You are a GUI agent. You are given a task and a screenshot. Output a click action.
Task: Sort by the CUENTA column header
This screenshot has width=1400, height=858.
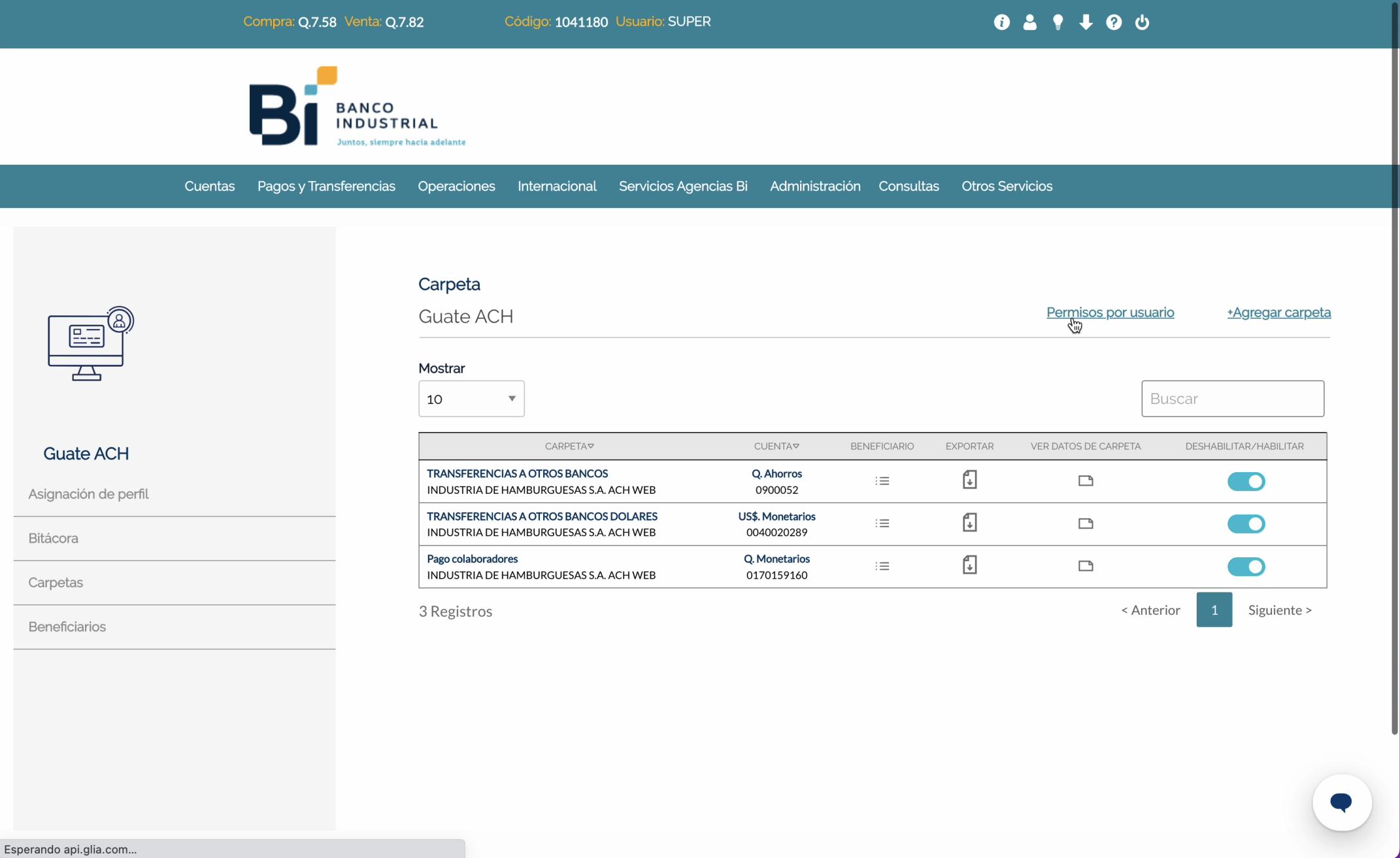click(776, 446)
